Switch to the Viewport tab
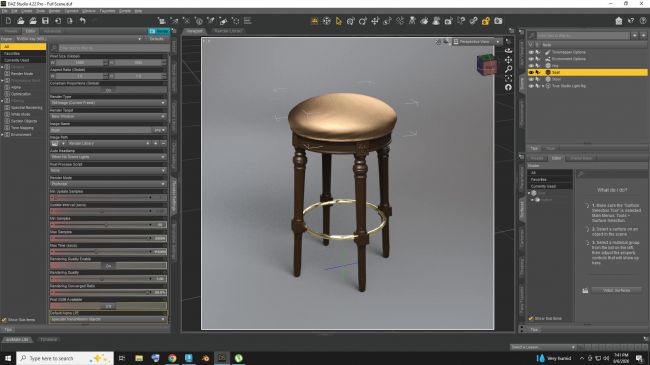This screenshot has width=650, height=365. [x=194, y=31]
